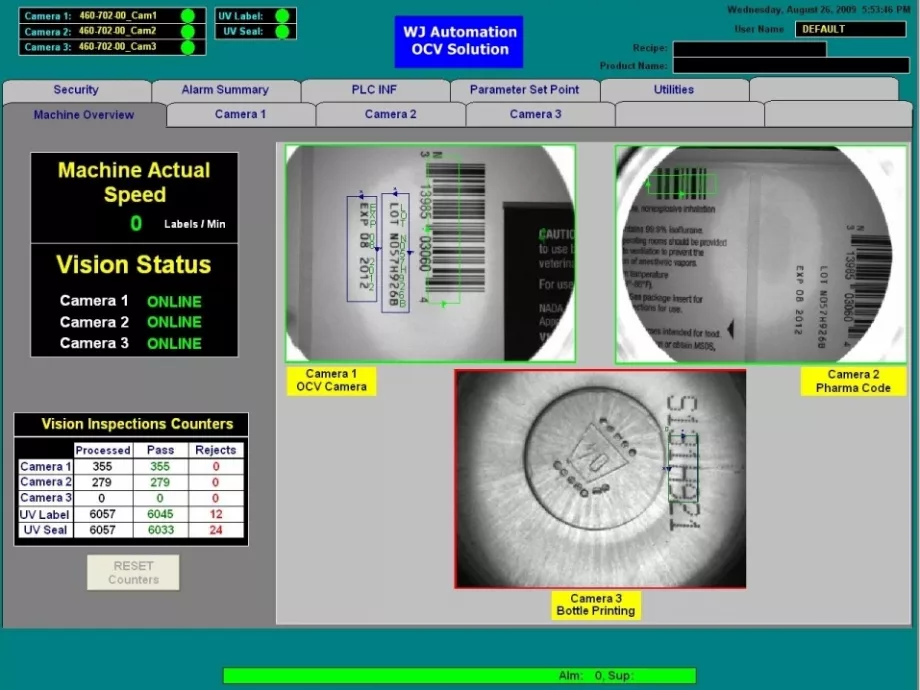Viewport: 920px width, 690px height.
Task: Select the Machine Overview tab
Action: [x=84, y=115]
